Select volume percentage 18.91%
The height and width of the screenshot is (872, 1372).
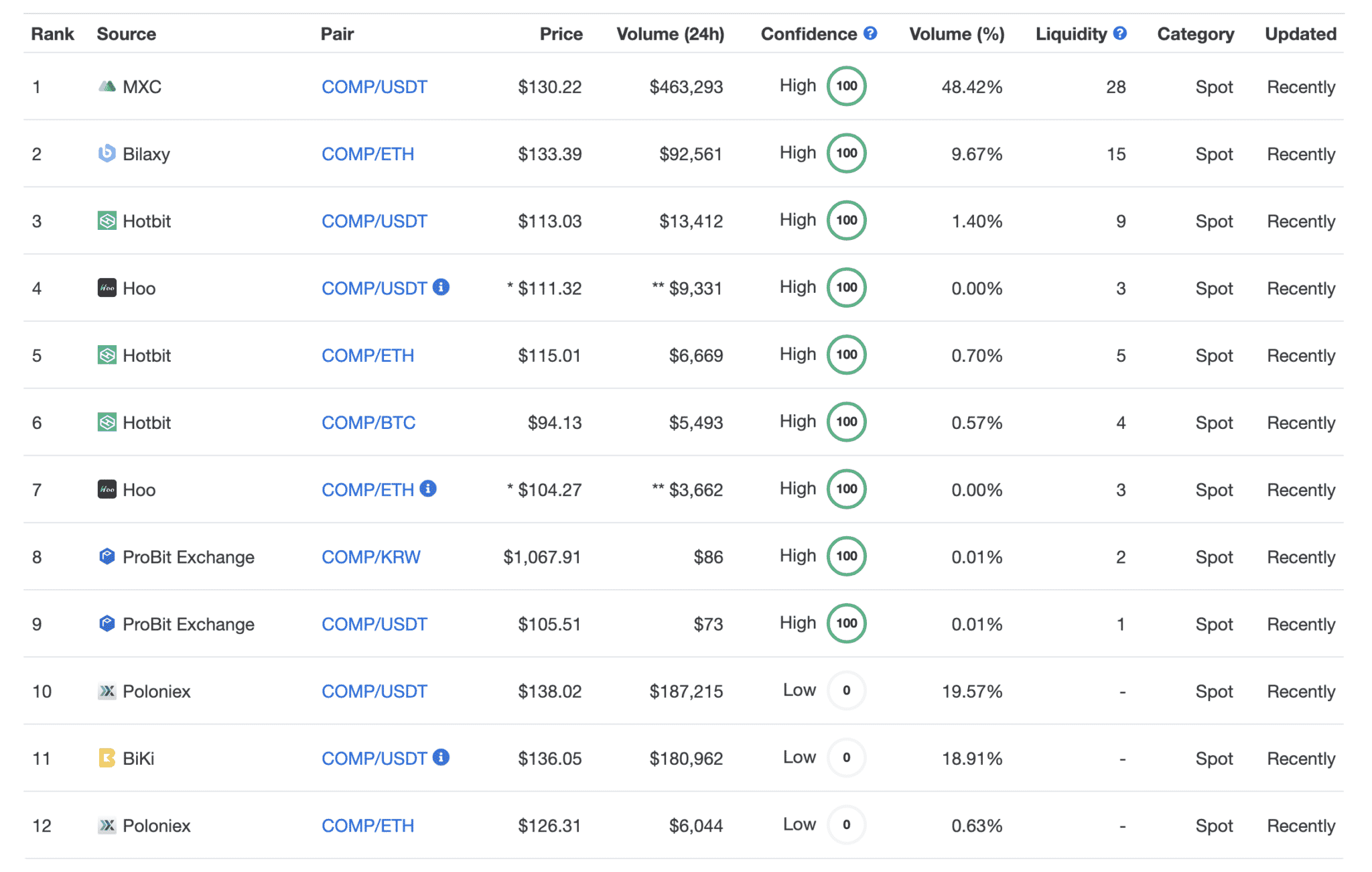click(972, 759)
